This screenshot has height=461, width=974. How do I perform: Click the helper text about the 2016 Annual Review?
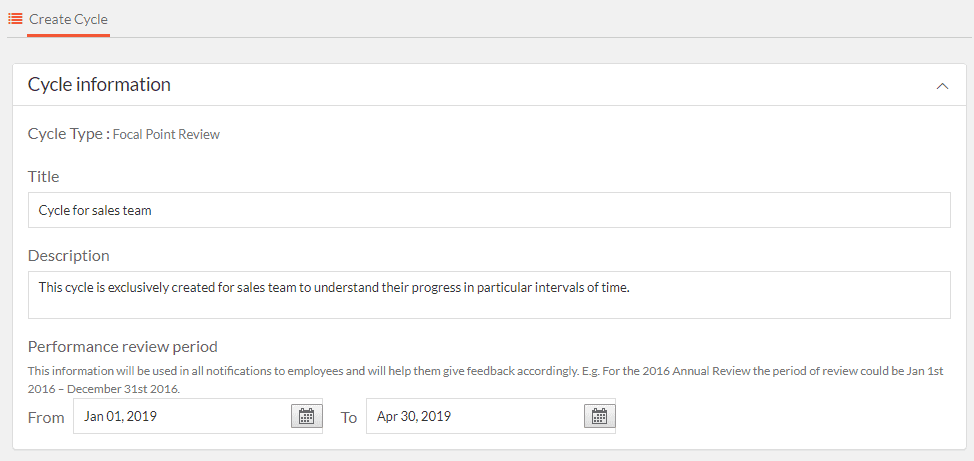coord(486,380)
